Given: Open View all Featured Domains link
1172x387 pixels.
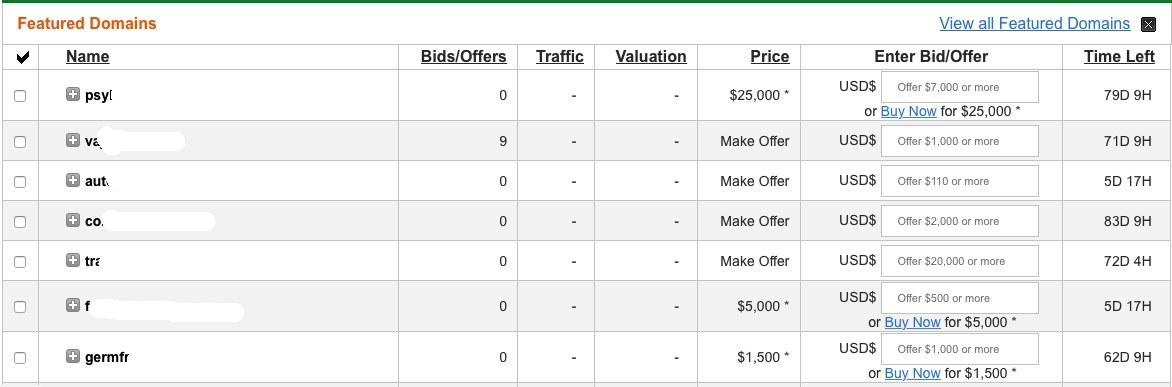Looking at the screenshot, I should [x=1034, y=24].
